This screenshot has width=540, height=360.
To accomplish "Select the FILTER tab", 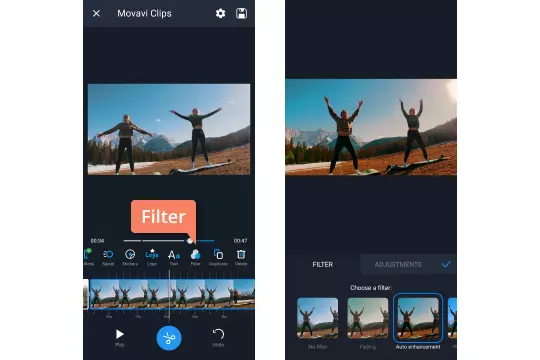I will (x=323, y=265).
